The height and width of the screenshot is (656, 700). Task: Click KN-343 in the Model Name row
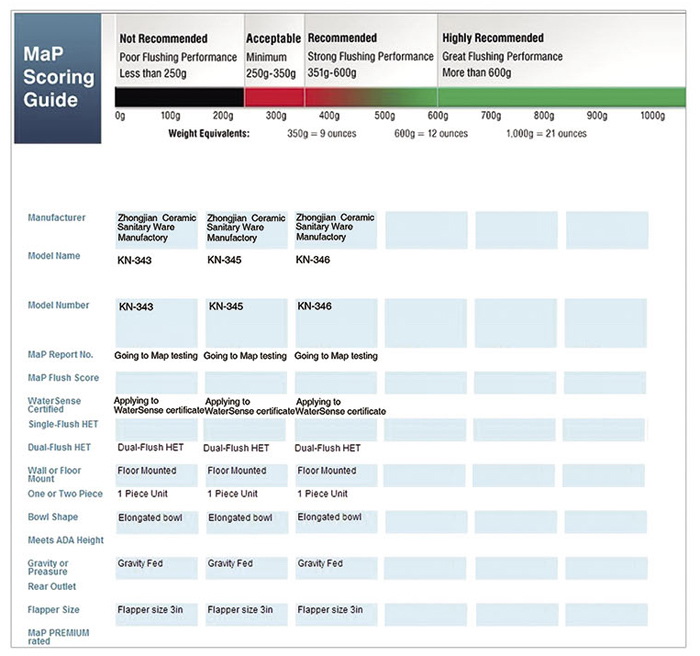[x=134, y=260]
